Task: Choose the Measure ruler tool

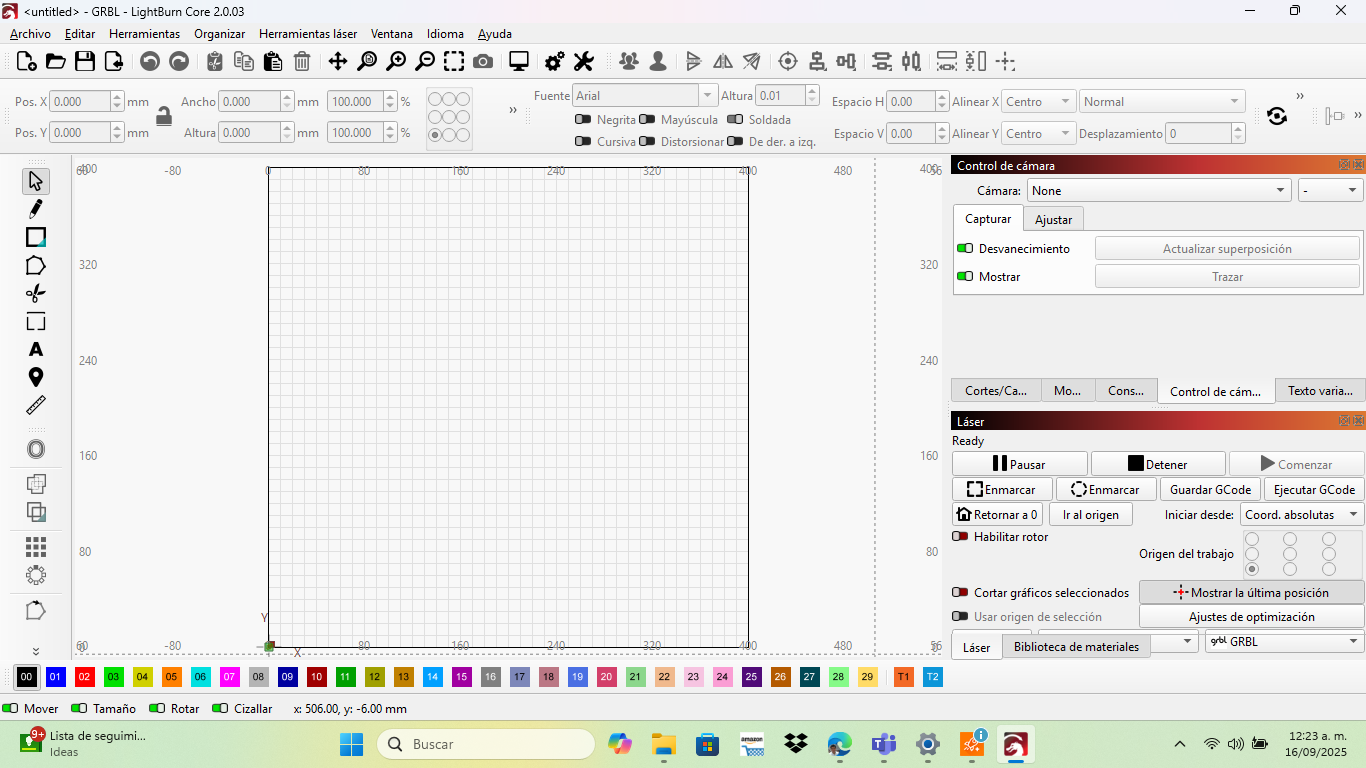Action: click(x=36, y=405)
